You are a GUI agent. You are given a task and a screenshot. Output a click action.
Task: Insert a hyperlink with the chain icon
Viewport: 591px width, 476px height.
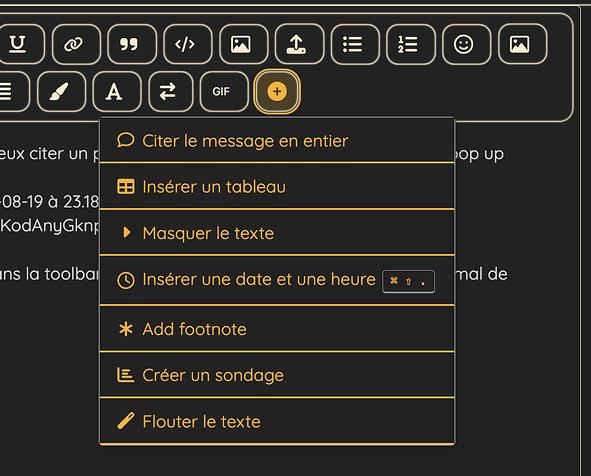(x=77, y=44)
